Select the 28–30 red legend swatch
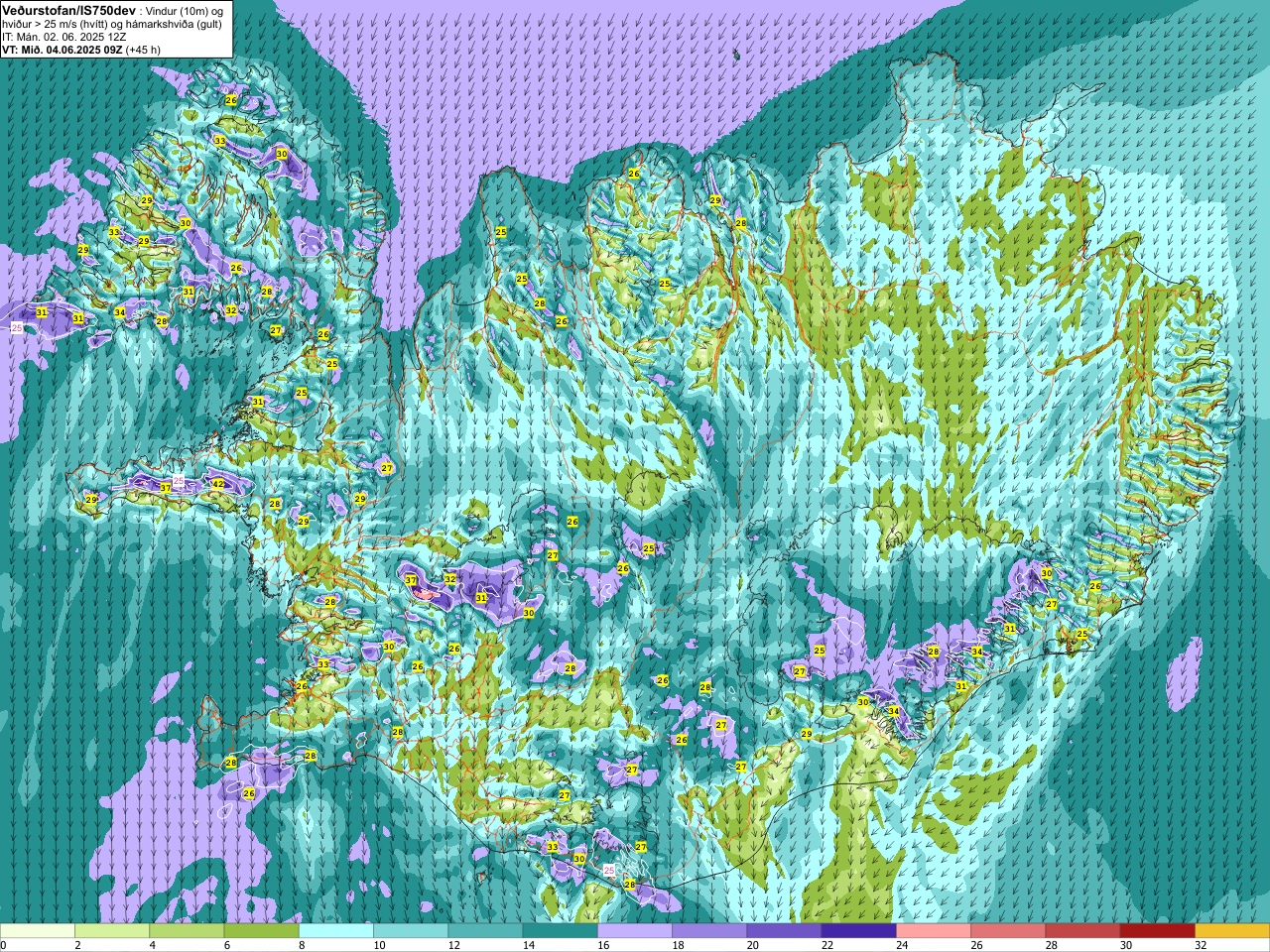The image size is (1270, 952). (1082, 931)
